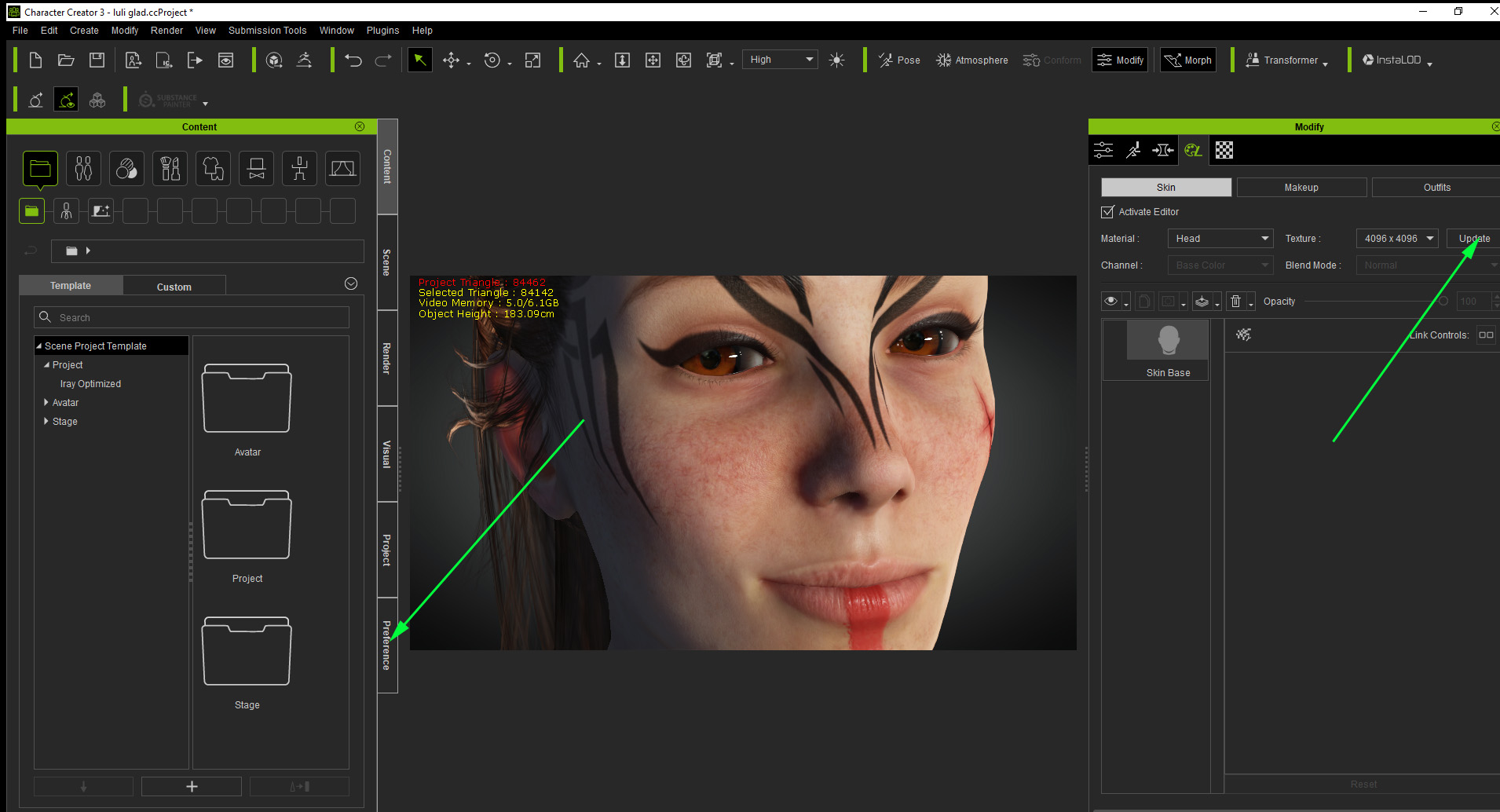The height and width of the screenshot is (812, 1500).
Task: Collapse the Scene Project Template tree node
Action: click(x=38, y=346)
